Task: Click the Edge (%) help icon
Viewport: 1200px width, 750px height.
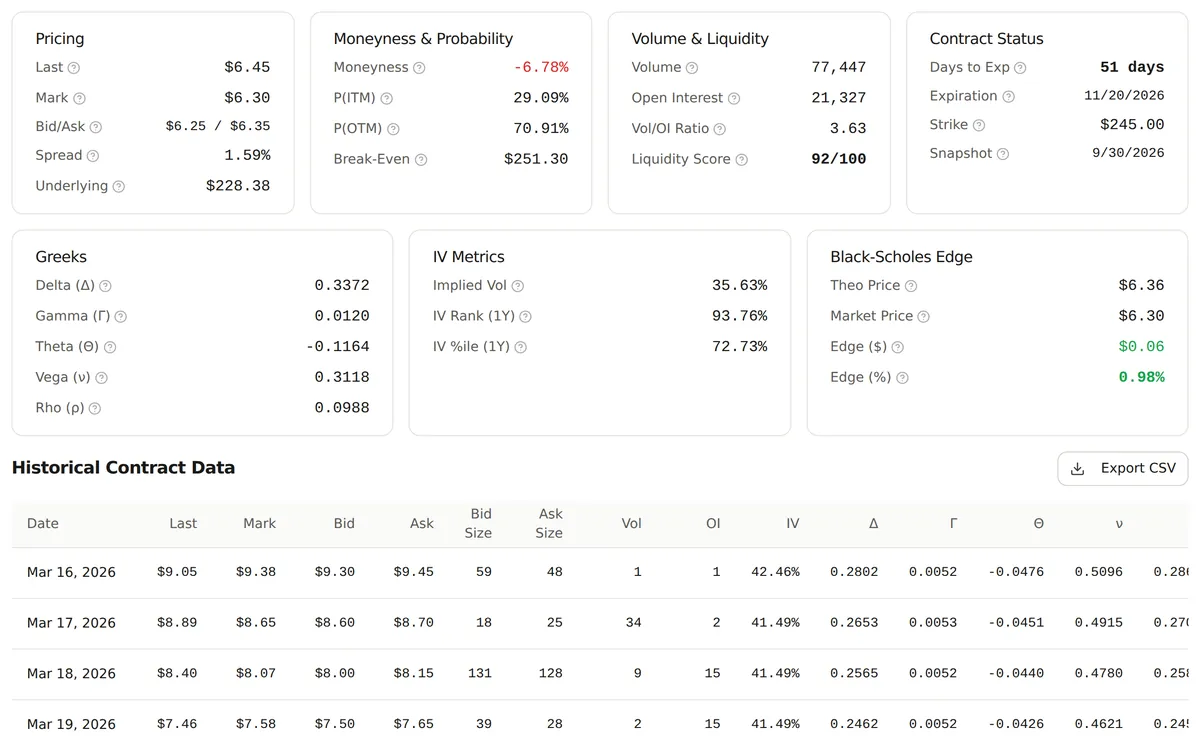Action: tap(902, 378)
